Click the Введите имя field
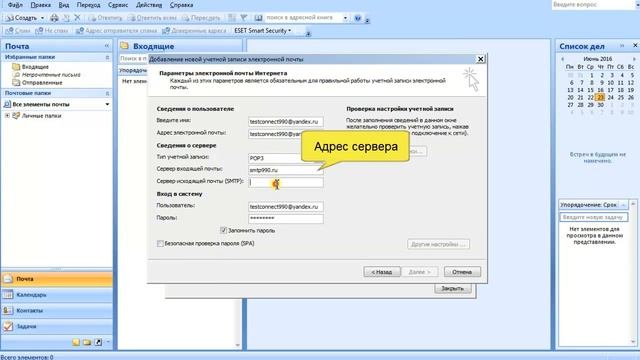 click(x=285, y=122)
